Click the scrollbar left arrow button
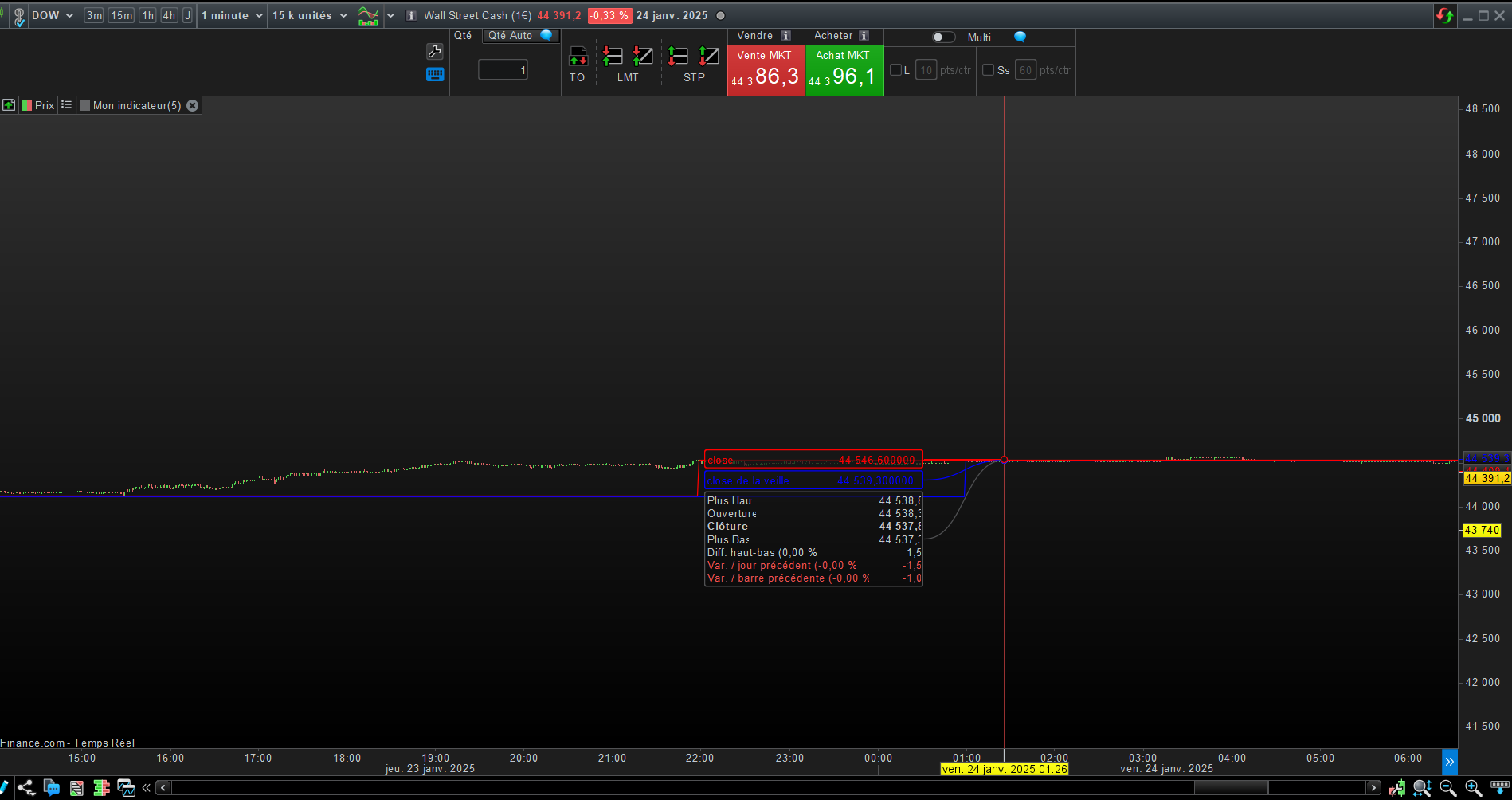This screenshot has height=800, width=1512. coord(163,788)
